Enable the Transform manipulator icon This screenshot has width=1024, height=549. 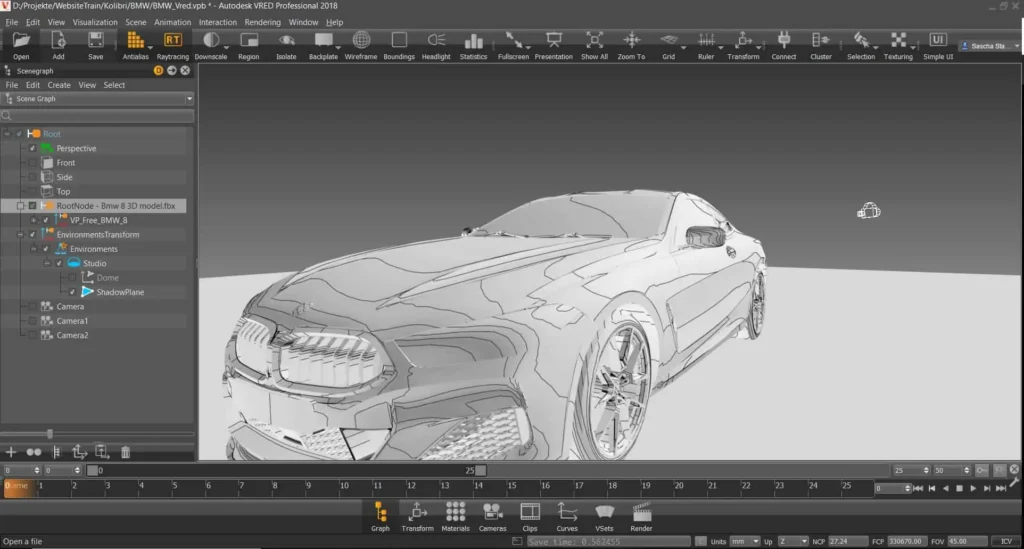pyautogui.click(x=743, y=40)
